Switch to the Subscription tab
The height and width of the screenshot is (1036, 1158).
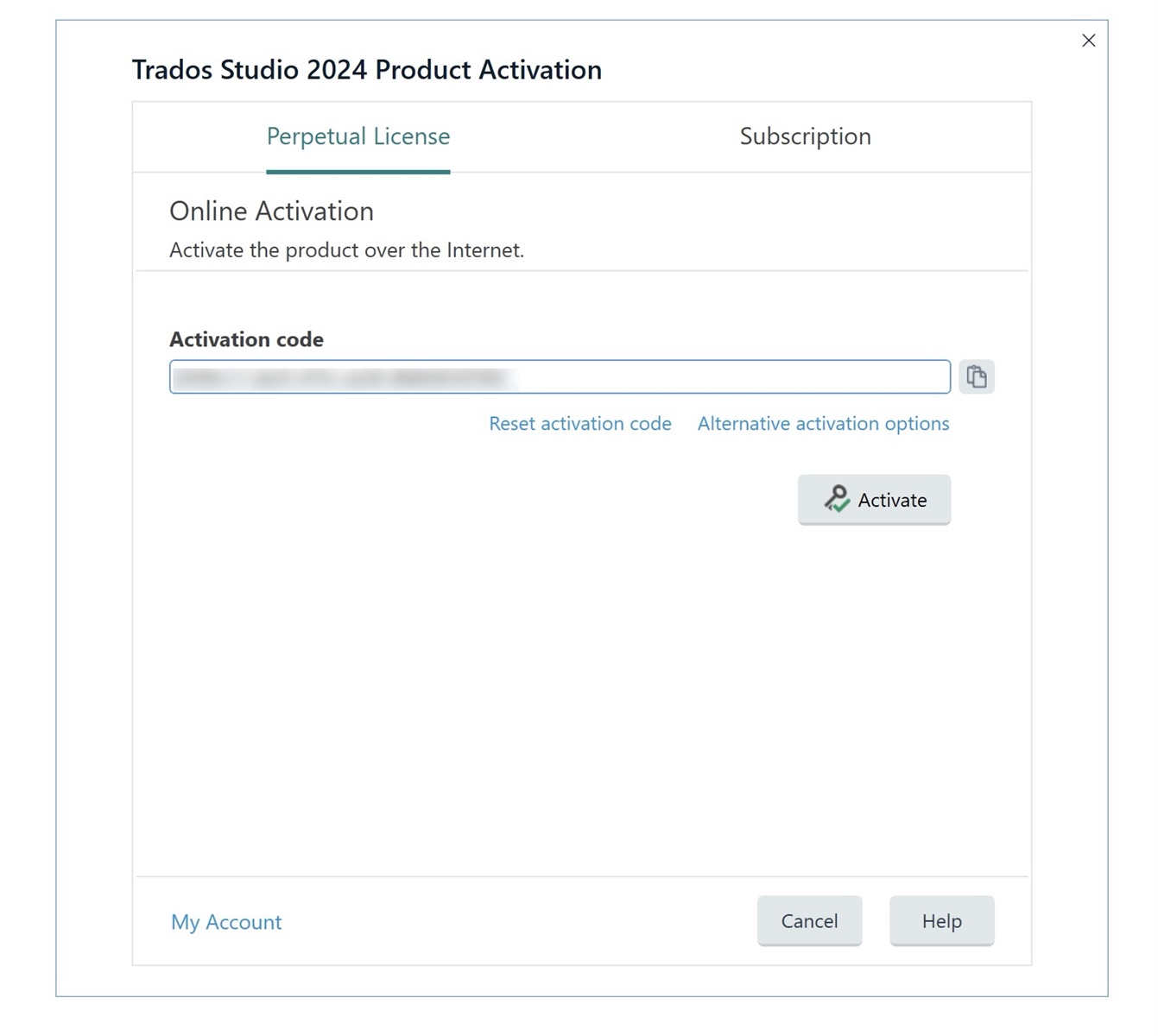[804, 136]
